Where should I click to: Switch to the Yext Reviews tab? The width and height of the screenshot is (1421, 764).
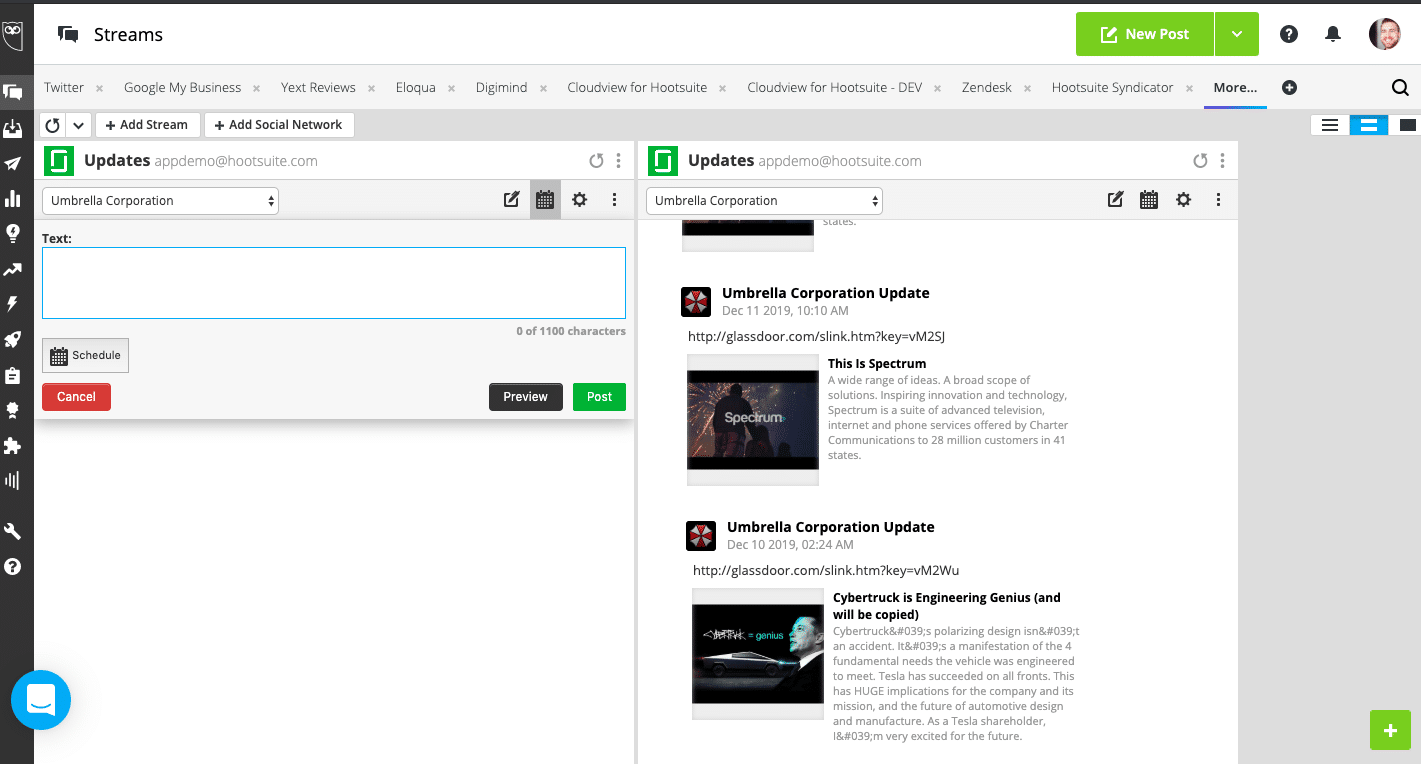(x=318, y=88)
